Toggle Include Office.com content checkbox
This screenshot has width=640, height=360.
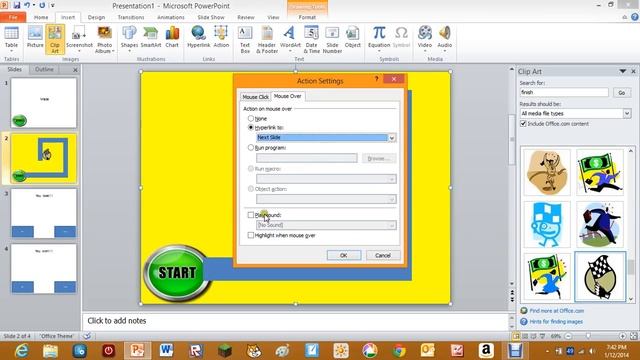tap(523, 124)
